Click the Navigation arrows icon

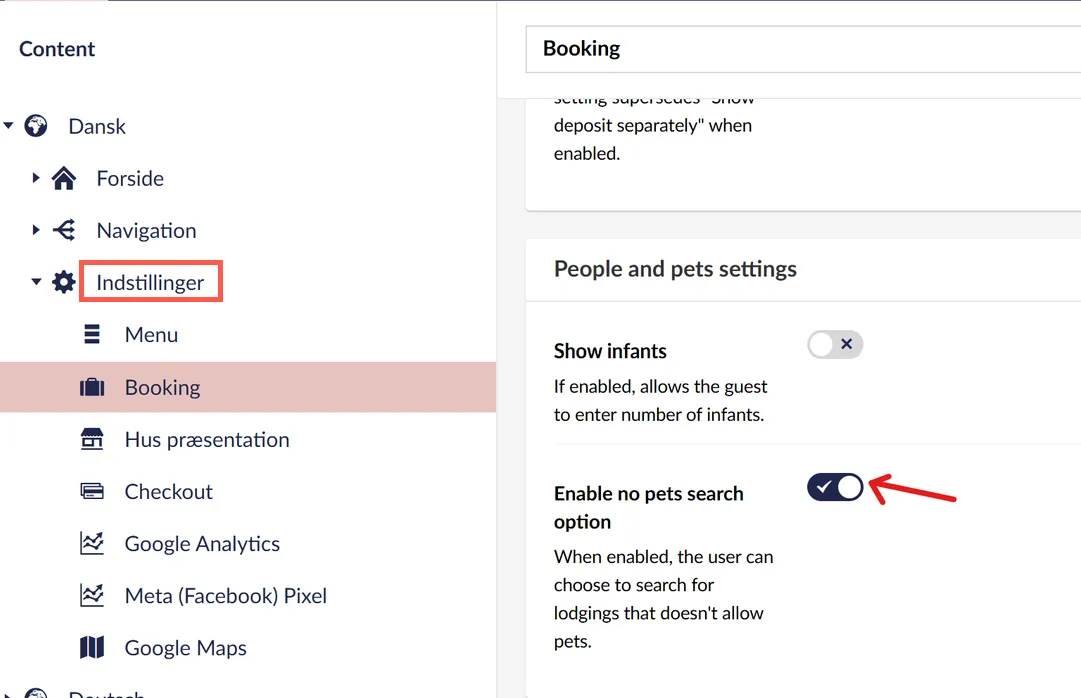[x=64, y=230]
